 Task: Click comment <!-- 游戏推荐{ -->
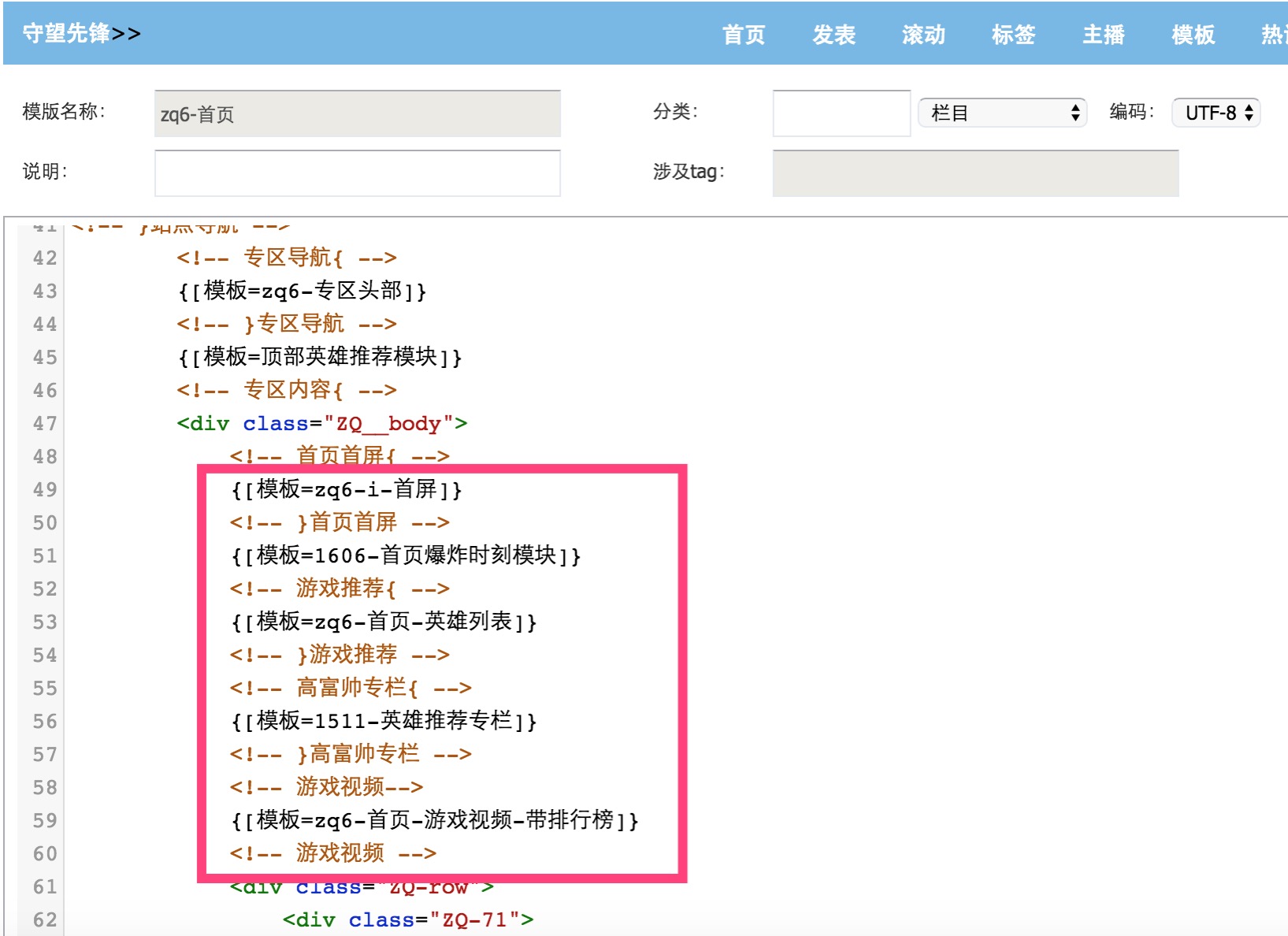pos(340,589)
